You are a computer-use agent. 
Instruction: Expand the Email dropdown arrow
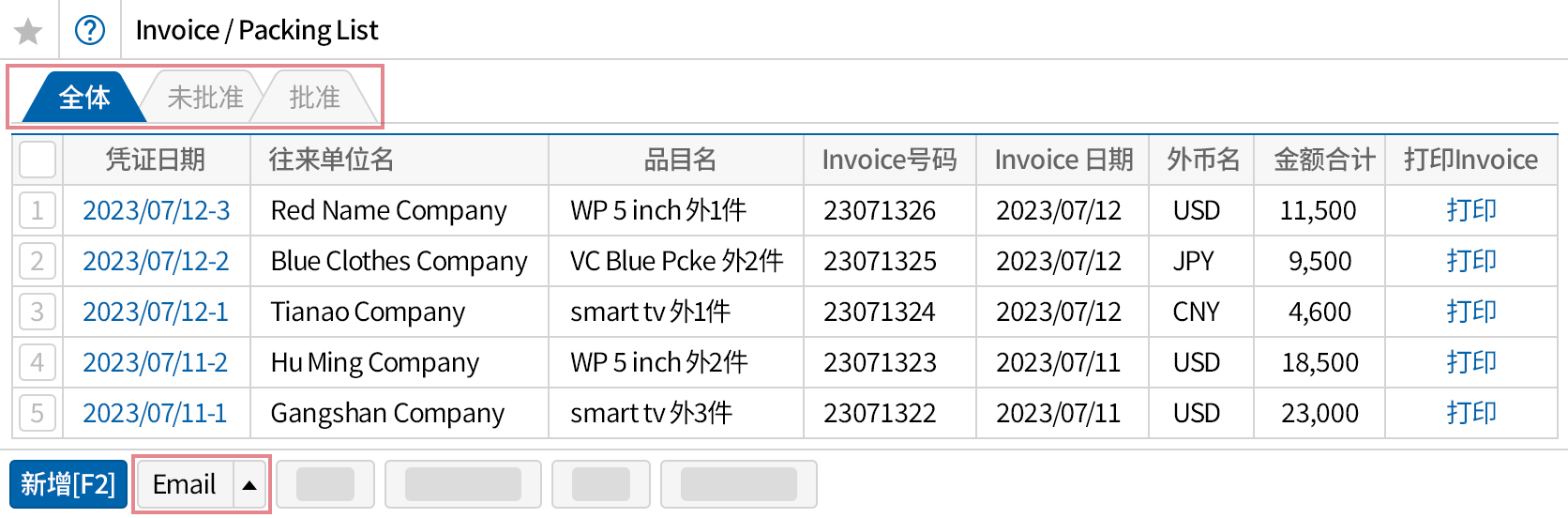coord(249,485)
